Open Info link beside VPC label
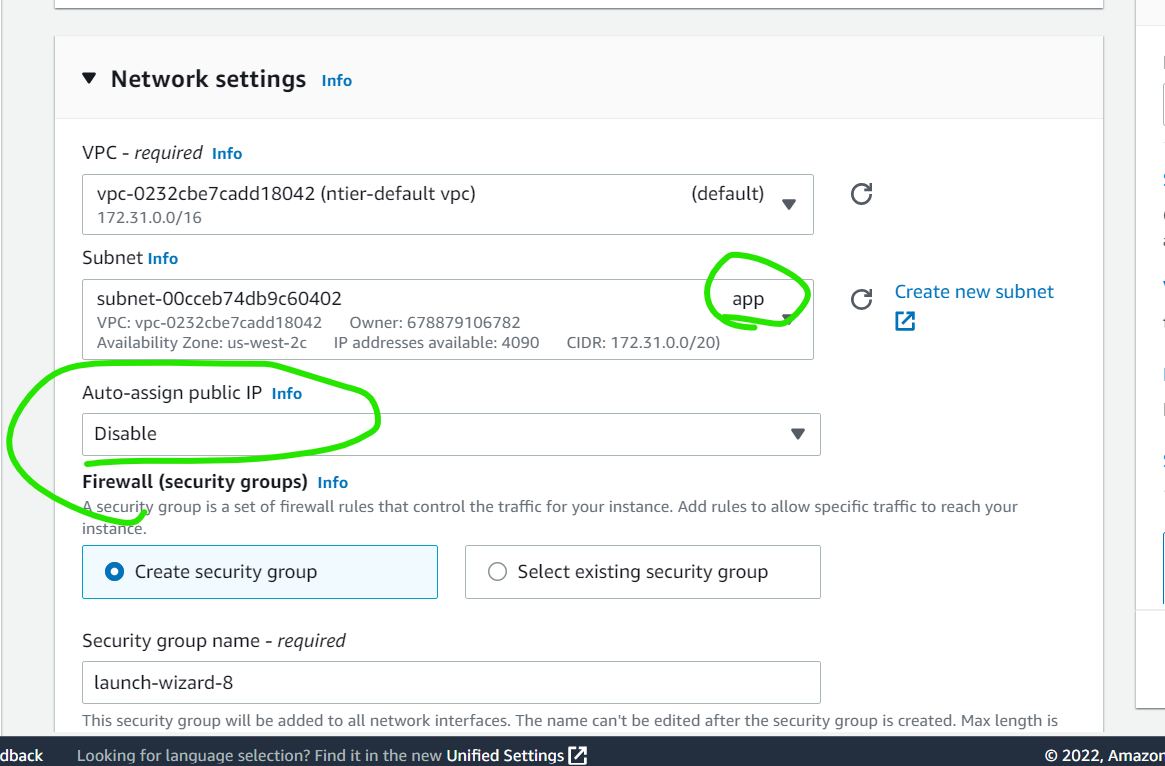The image size is (1165, 766). click(x=227, y=153)
